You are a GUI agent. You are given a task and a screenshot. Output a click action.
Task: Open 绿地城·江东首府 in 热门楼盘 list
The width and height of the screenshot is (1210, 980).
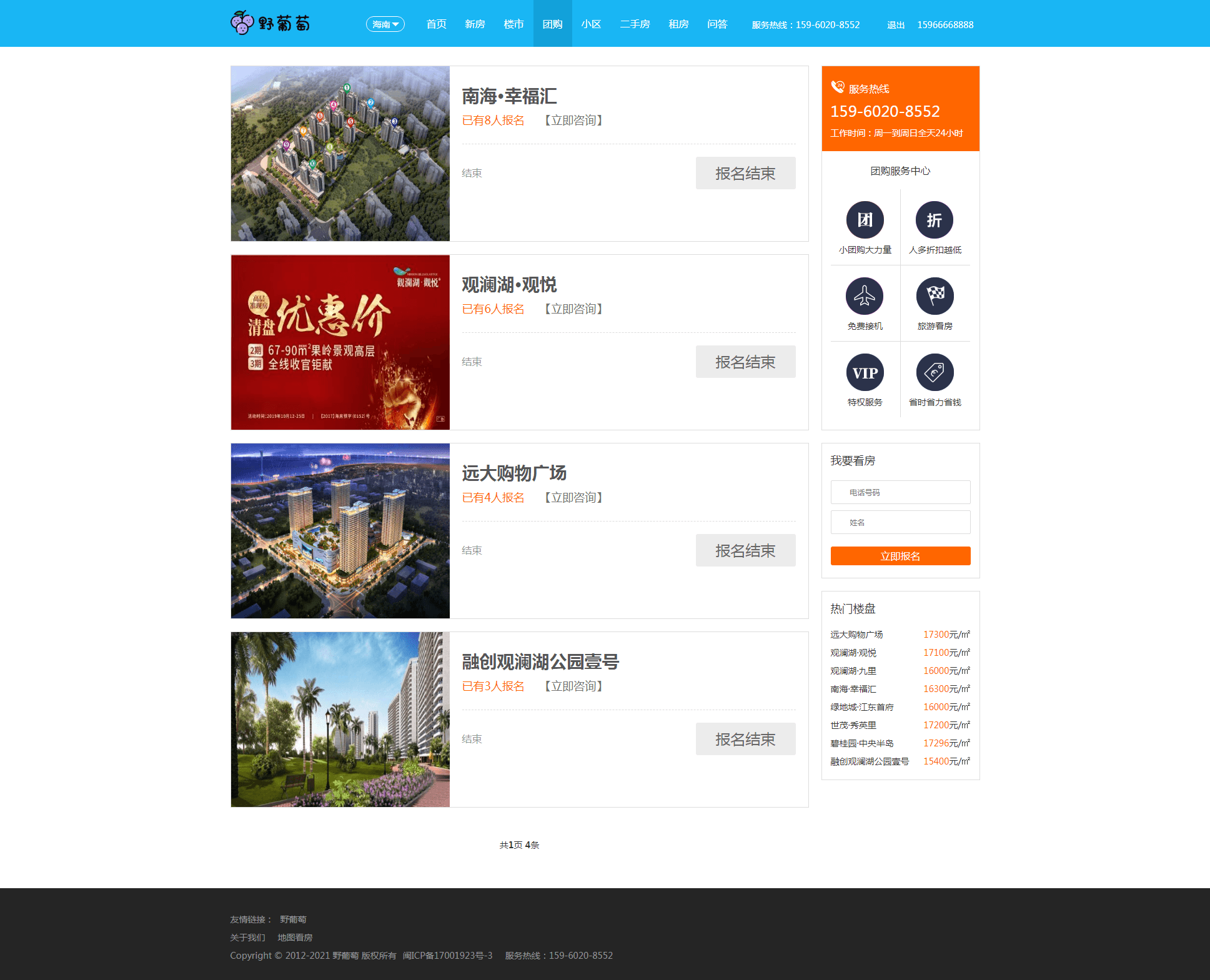click(862, 707)
